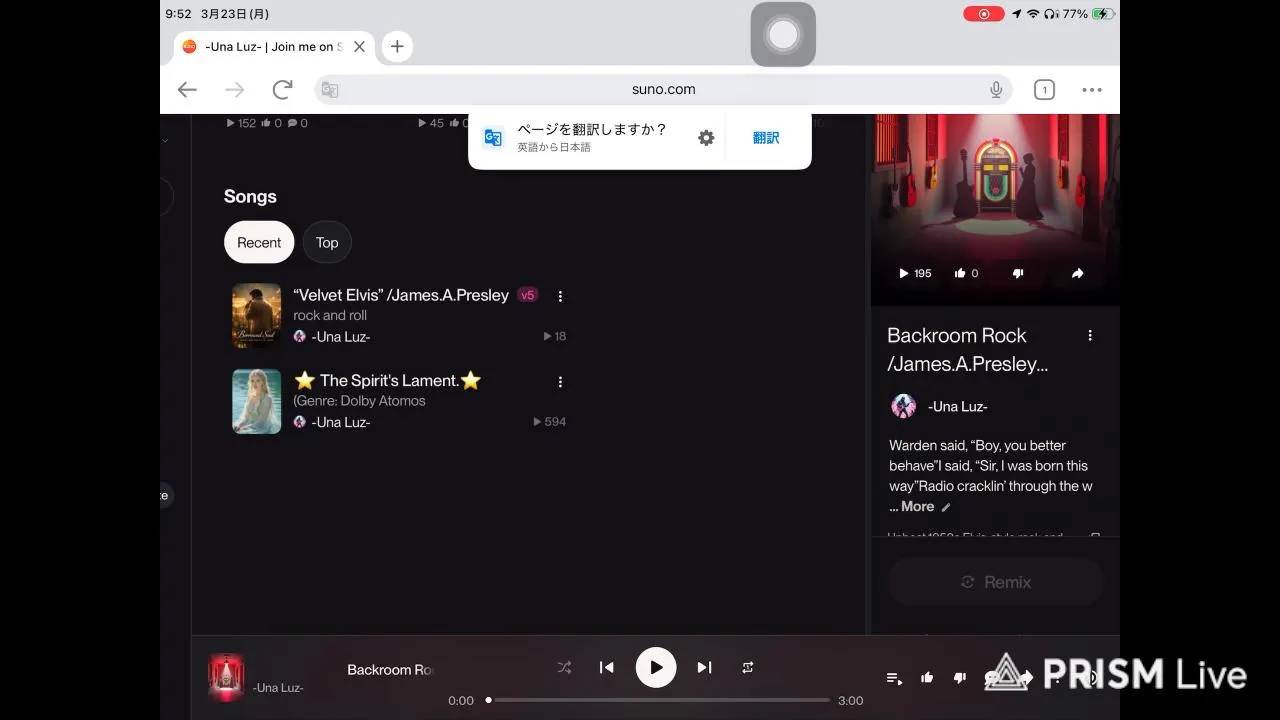This screenshot has width=1280, height=720.
Task: Click The Spirit's Lament cover thumbnail
Action: pos(257,401)
